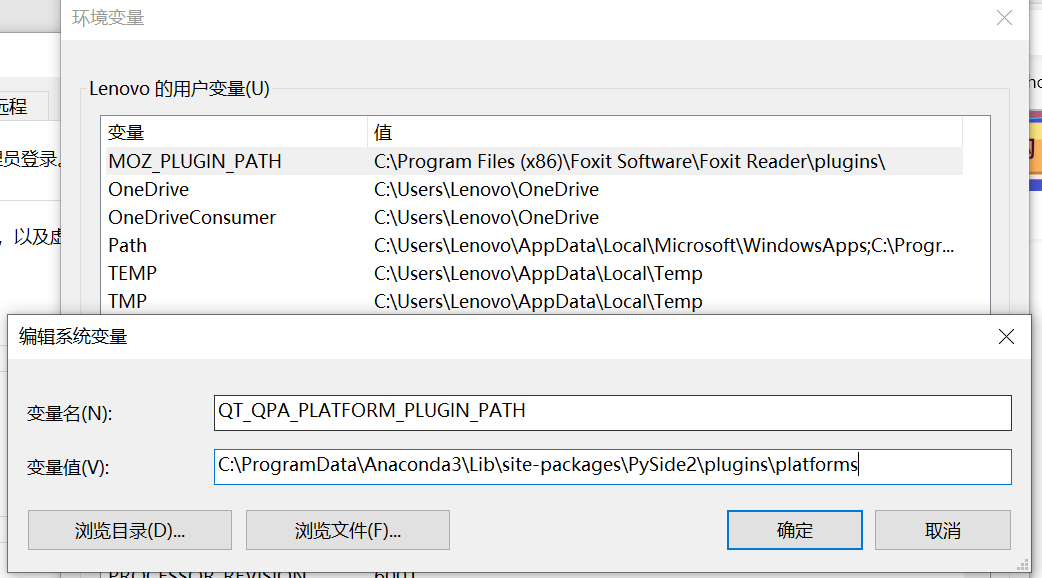Select the OneDrive user variable
Image resolution: width=1042 pixels, height=578 pixels.
[x=148, y=189]
